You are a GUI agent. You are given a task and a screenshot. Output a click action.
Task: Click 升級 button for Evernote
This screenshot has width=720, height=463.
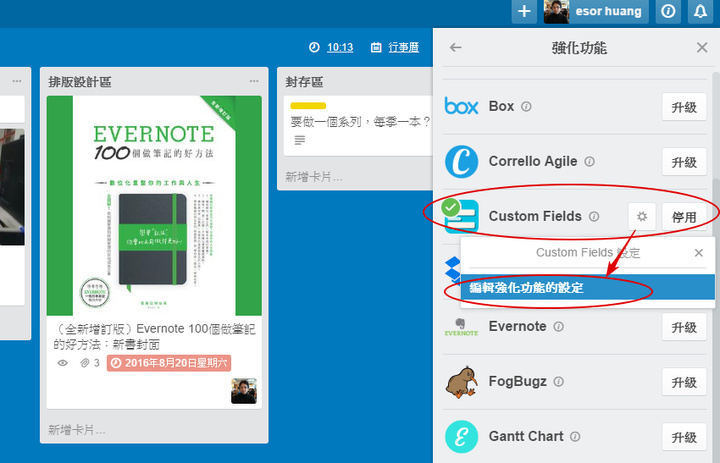[684, 327]
